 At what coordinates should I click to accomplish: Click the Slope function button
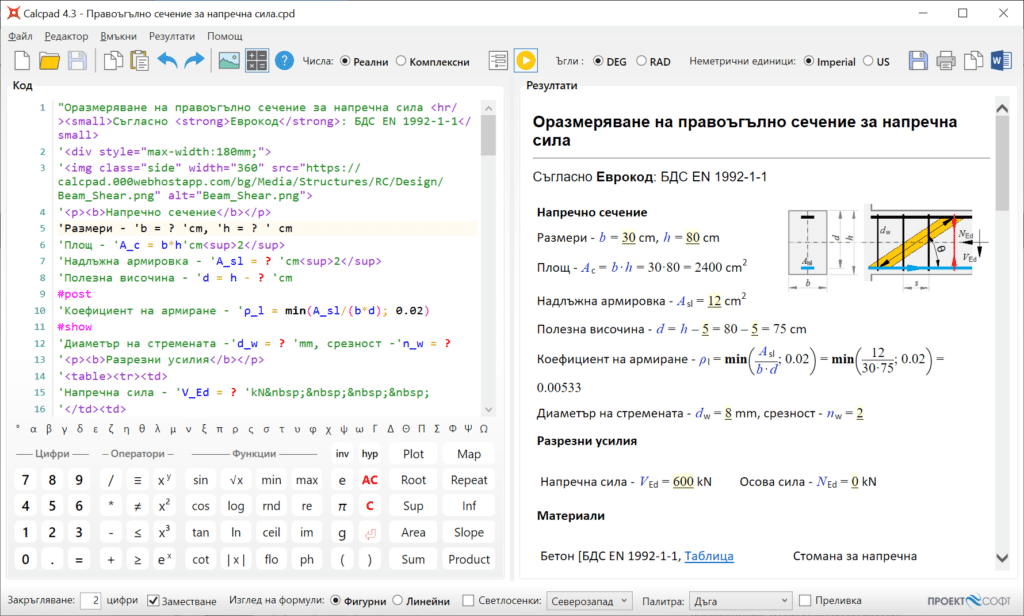click(x=469, y=533)
